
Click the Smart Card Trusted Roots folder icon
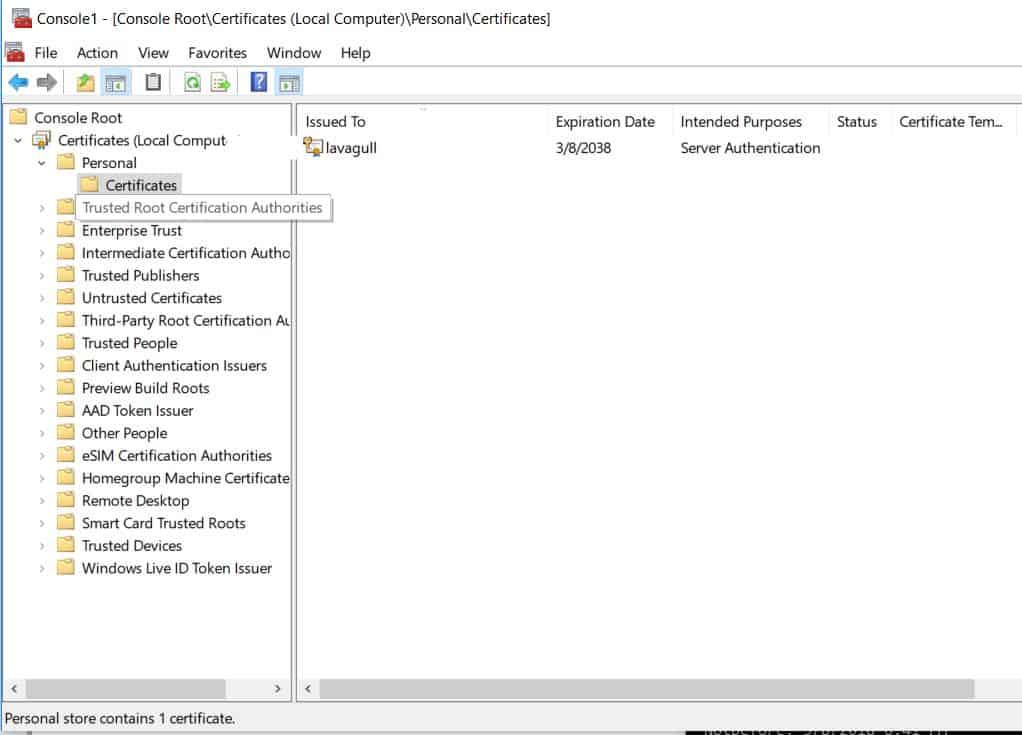tap(65, 522)
